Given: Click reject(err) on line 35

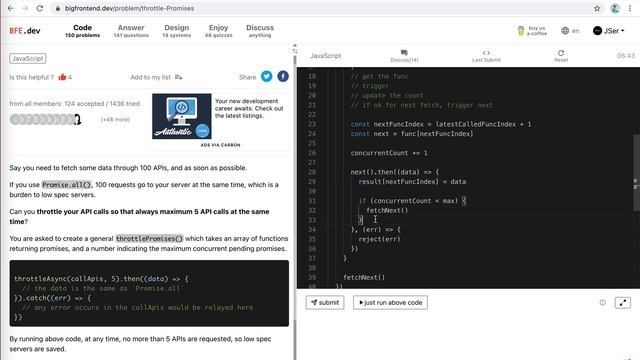Looking at the screenshot, I should pyautogui.click(x=379, y=239).
